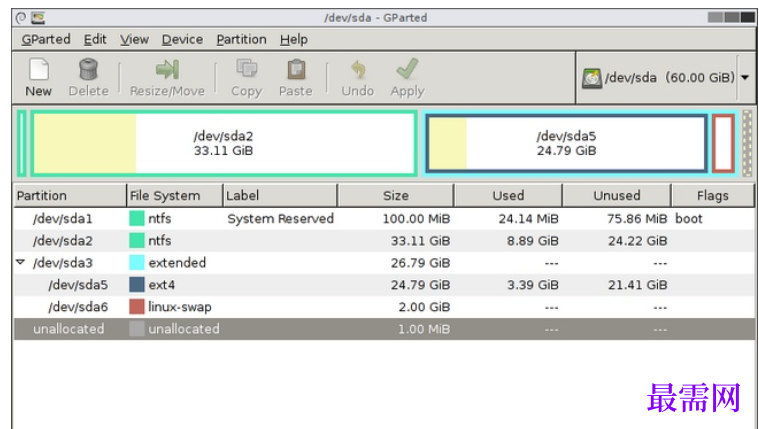
Task: Click the red linux-swap color swatch
Action: point(137,306)
